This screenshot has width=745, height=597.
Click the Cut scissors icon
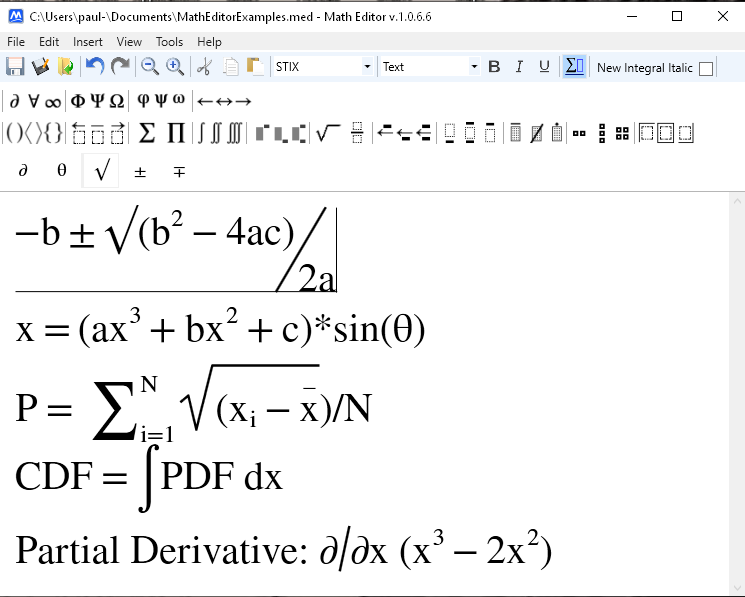tap(204, 67)
